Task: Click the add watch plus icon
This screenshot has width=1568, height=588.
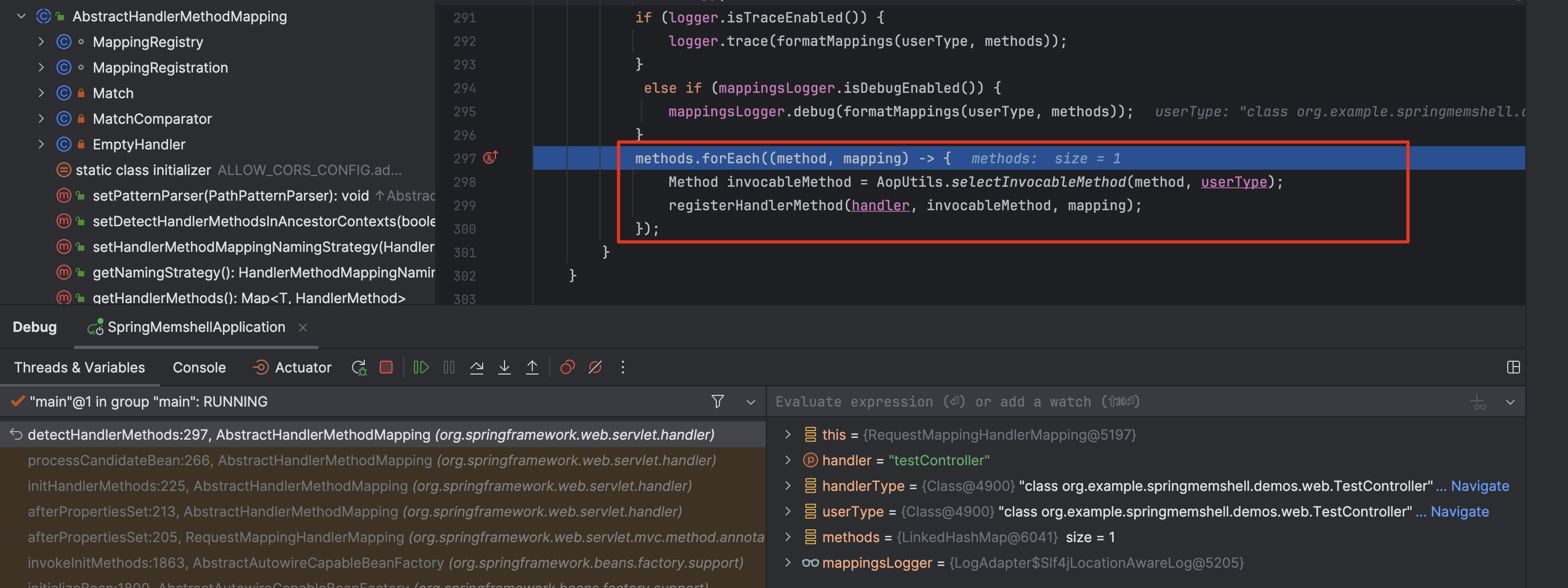Action: click(x=1478, y=402)
